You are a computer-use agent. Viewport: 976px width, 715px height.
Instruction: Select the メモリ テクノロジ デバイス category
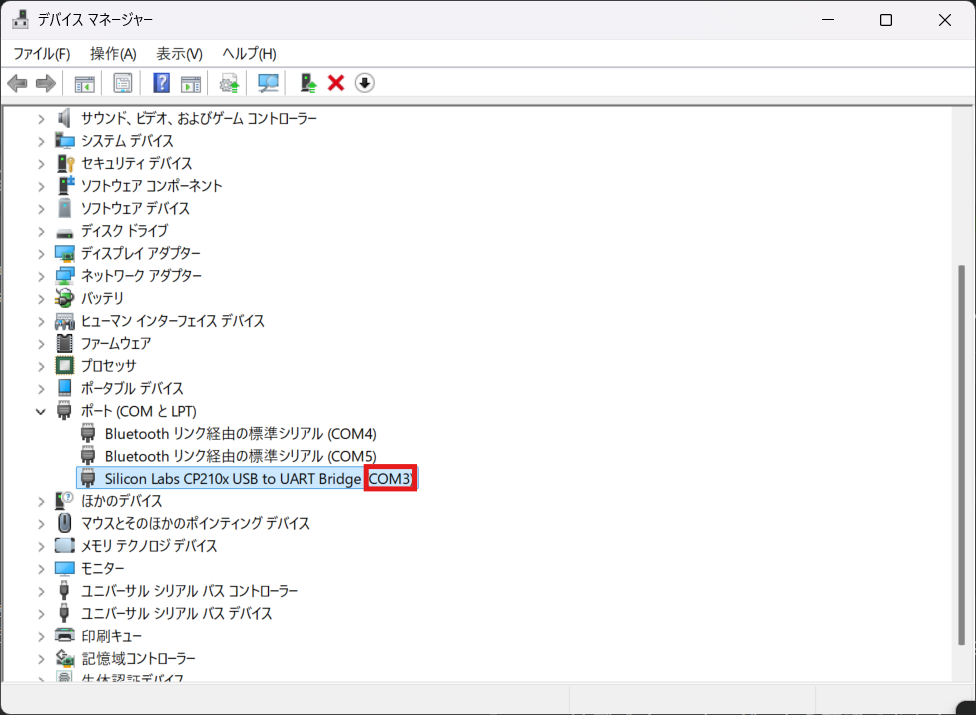149,546
